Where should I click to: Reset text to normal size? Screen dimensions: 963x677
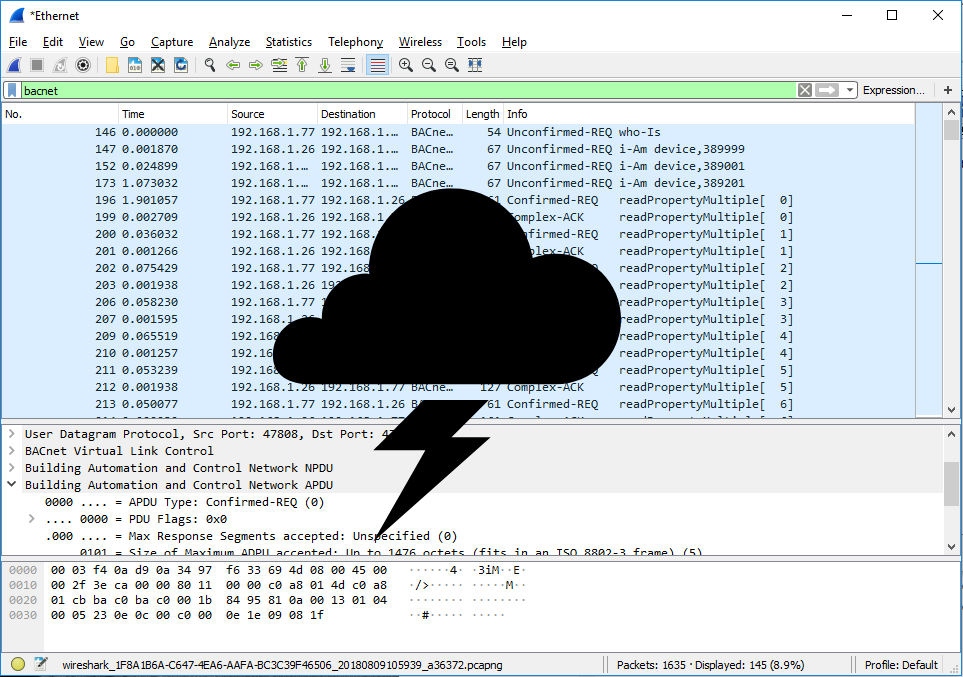(451, 65)
